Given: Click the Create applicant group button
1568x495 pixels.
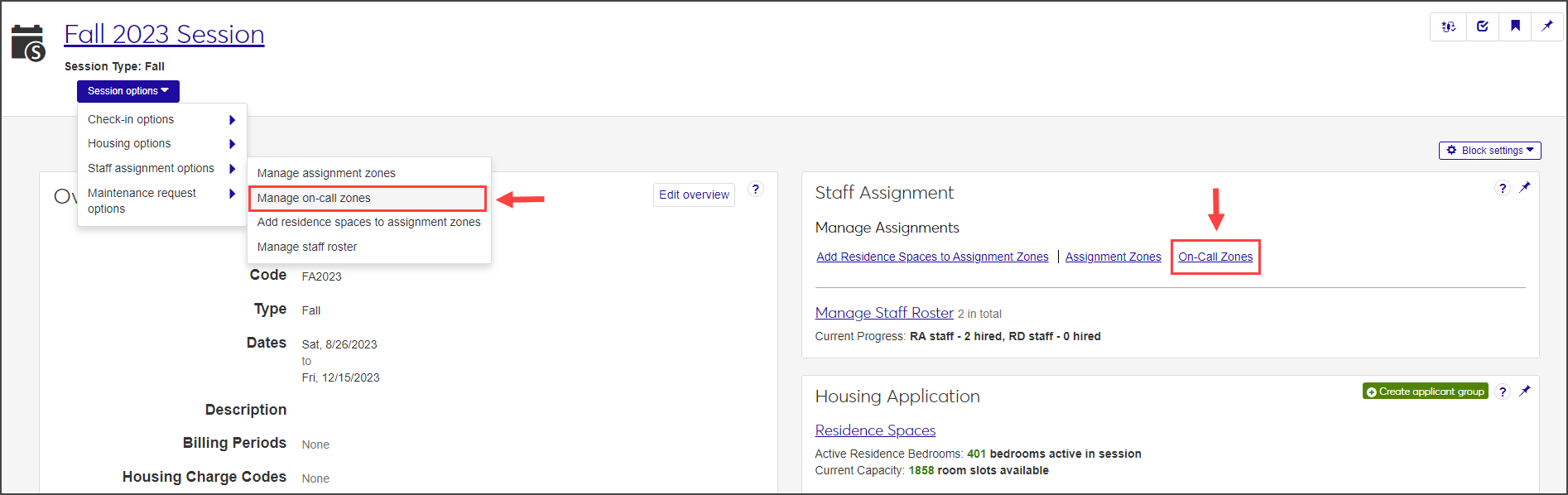Looking at the screenshot, I should pos(1425,392).
